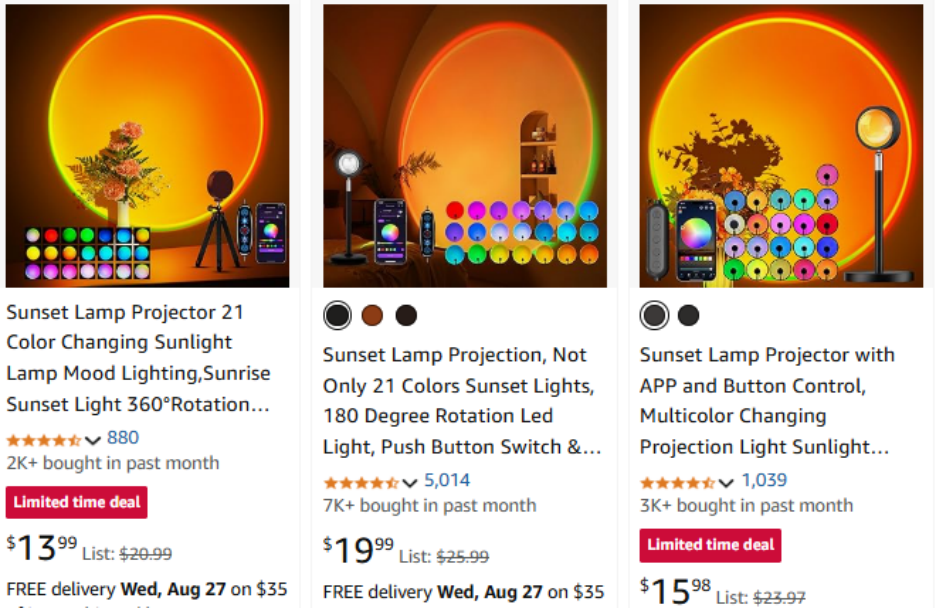The width and height of the screenshot is (936, 609).
Task: Open the $19.99 sunset lamp product image
Action: click(464, 146)
